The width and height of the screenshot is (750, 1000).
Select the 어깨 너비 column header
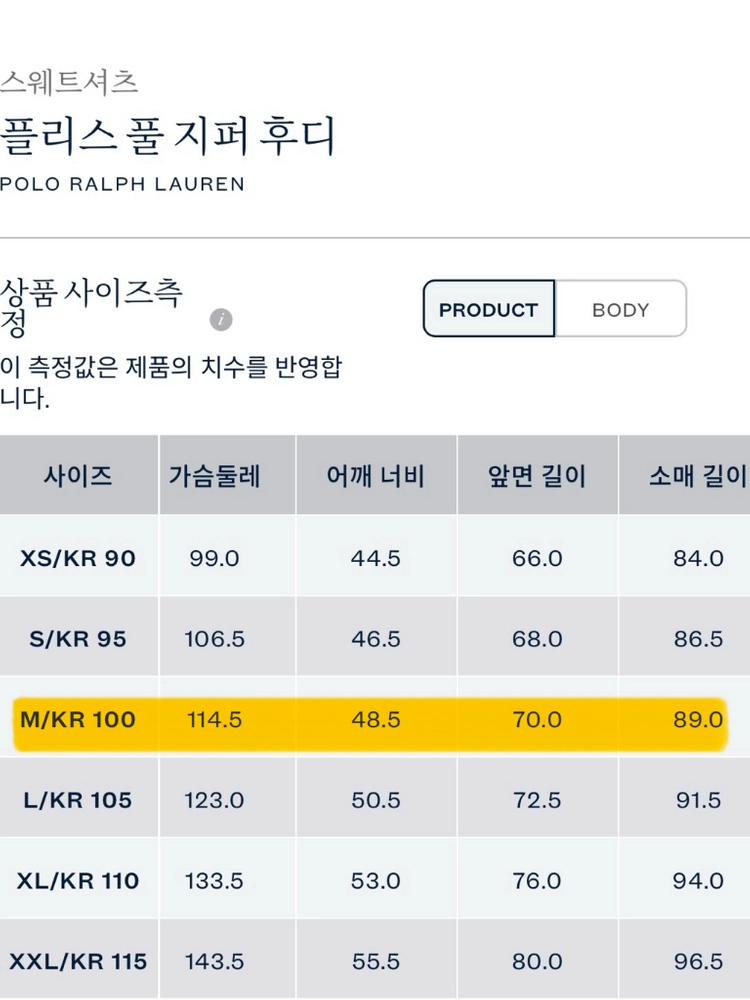click(376, 476)
